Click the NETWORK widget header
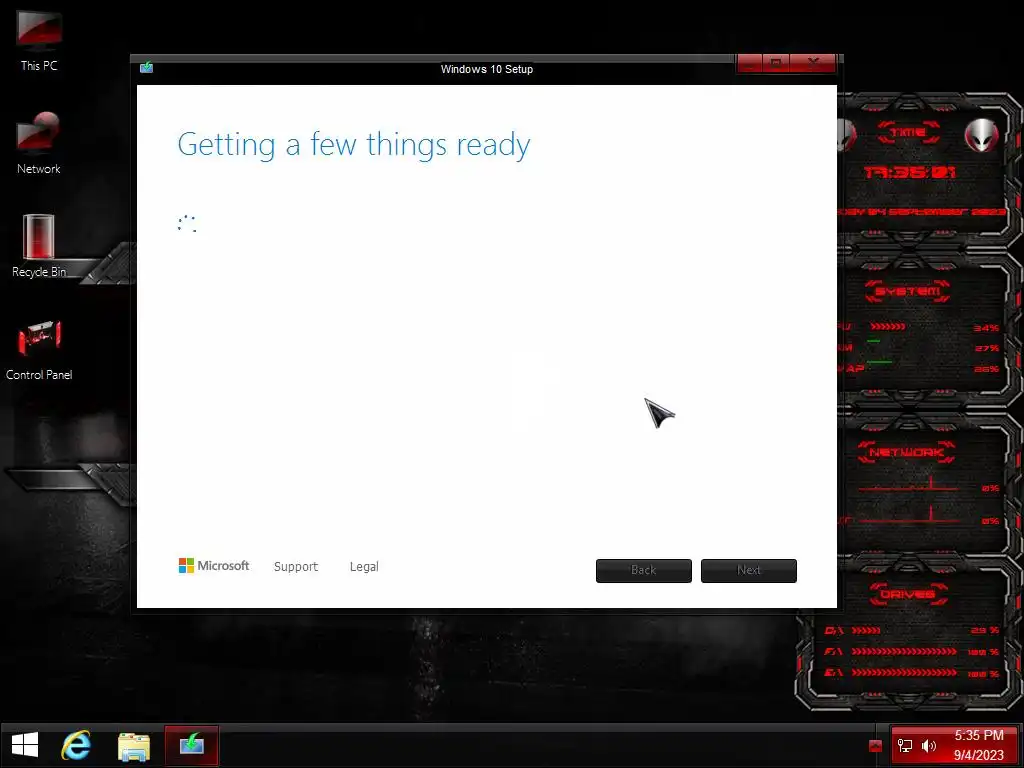The height and width of the screenshot is (768, 1024). (x=907, y=452)
